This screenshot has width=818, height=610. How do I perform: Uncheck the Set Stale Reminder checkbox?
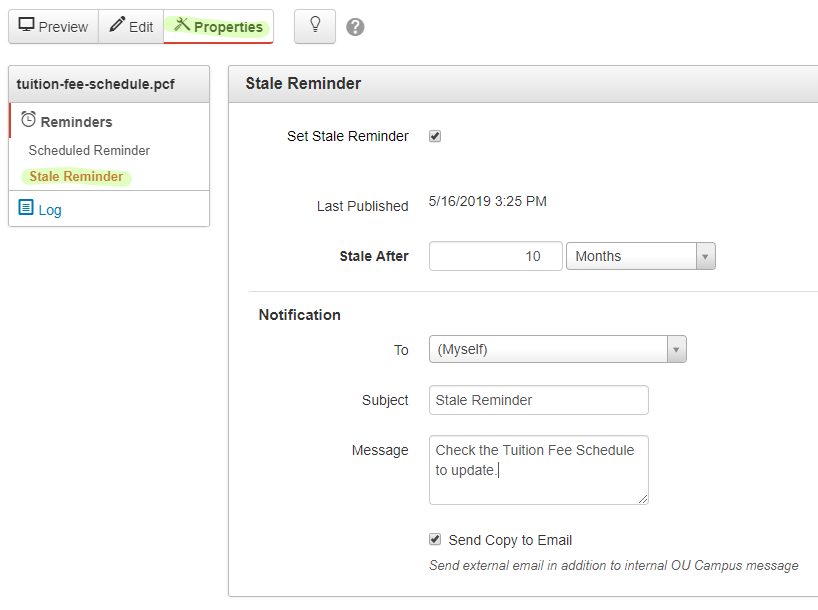pos(435,136)
